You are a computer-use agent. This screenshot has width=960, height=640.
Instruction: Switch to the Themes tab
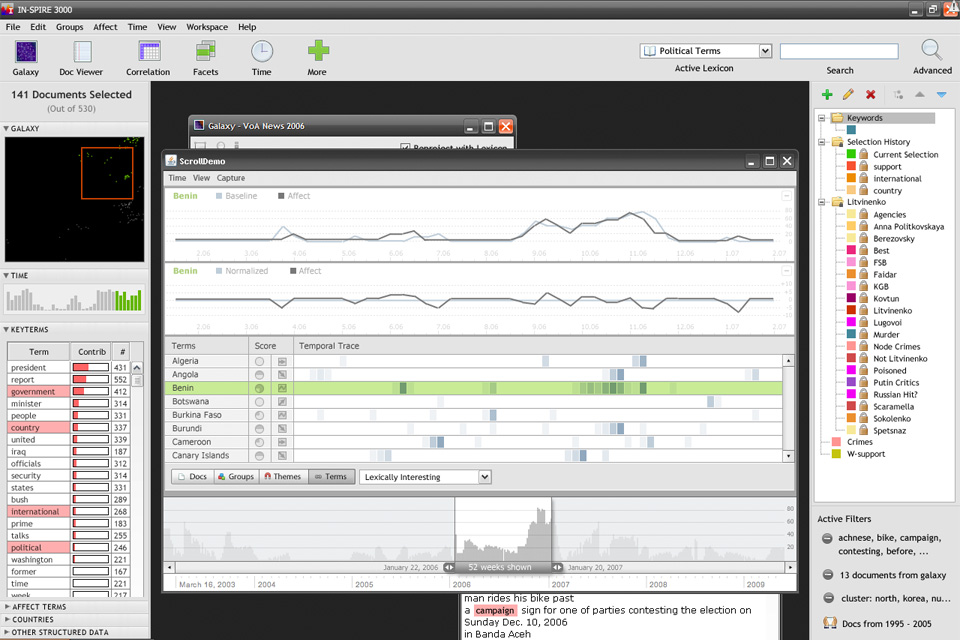pyautogui.click(x=282, y=477)
